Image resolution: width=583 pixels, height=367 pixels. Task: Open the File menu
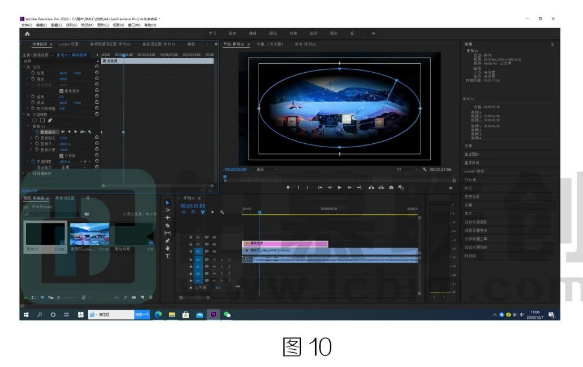click(x=26, y=25)
